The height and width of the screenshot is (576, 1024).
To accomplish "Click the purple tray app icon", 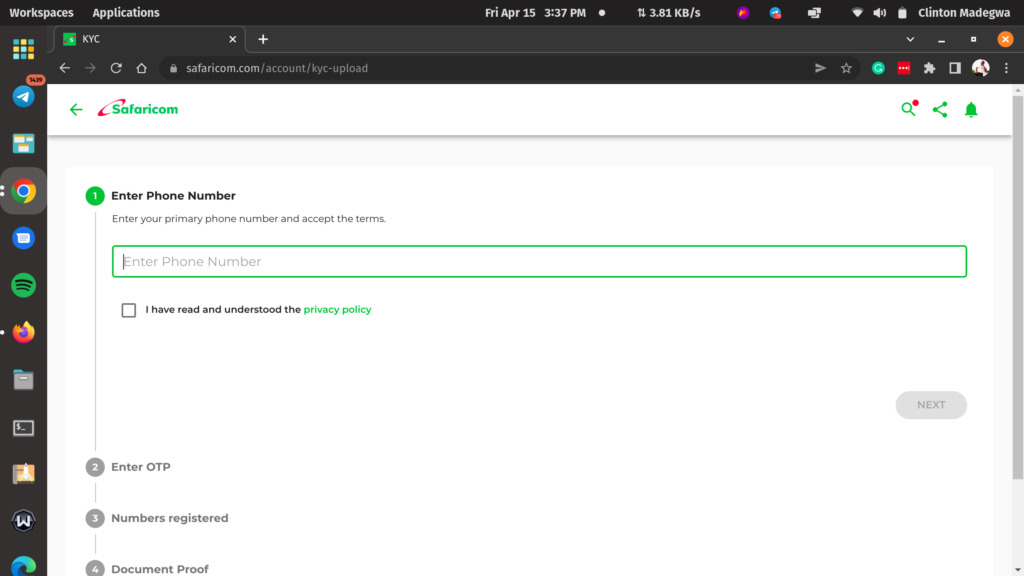I will click(743, 12).
